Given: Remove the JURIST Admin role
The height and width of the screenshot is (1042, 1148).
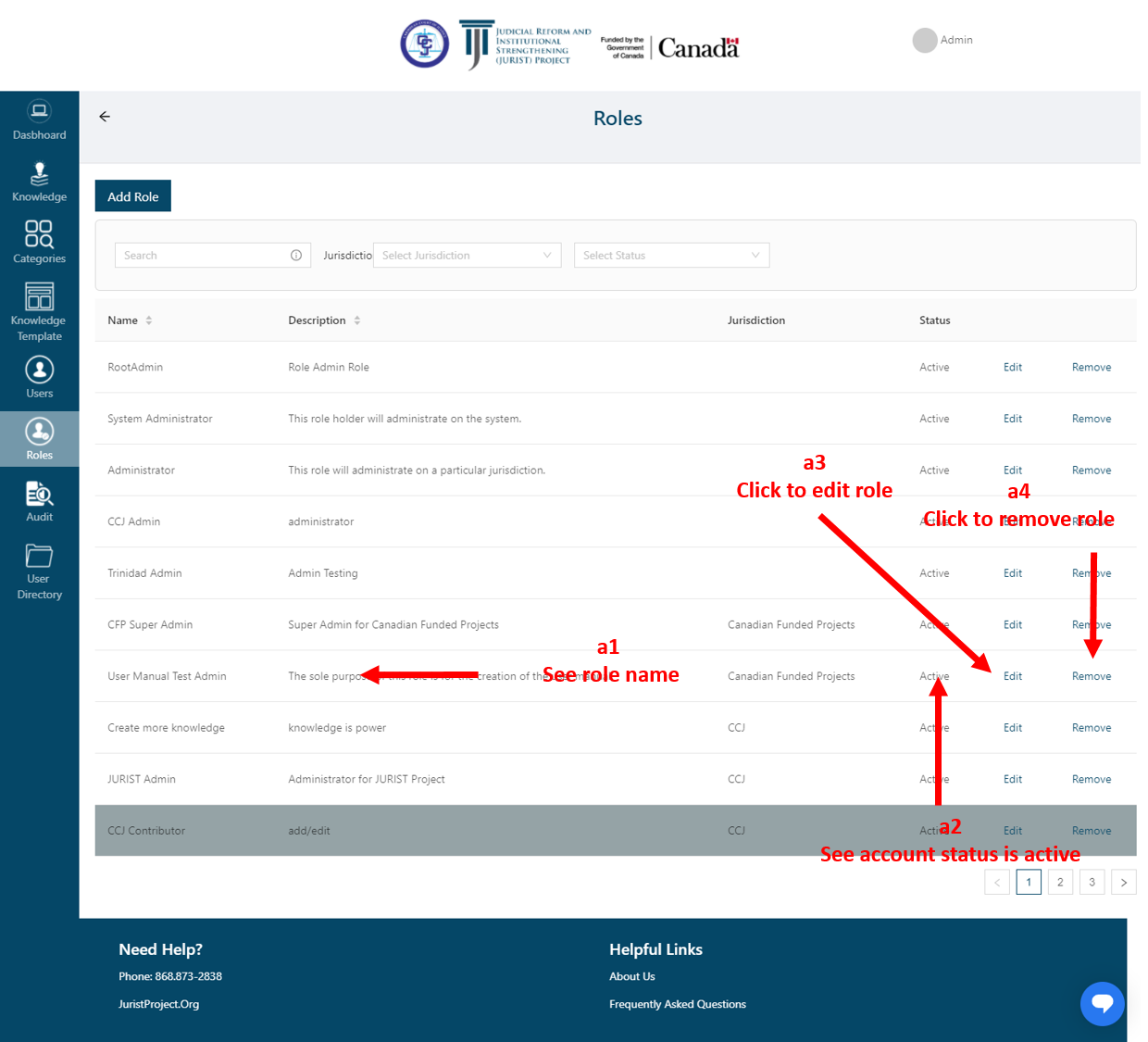Looking at the screenshot, I should [x=1092, y=780].
